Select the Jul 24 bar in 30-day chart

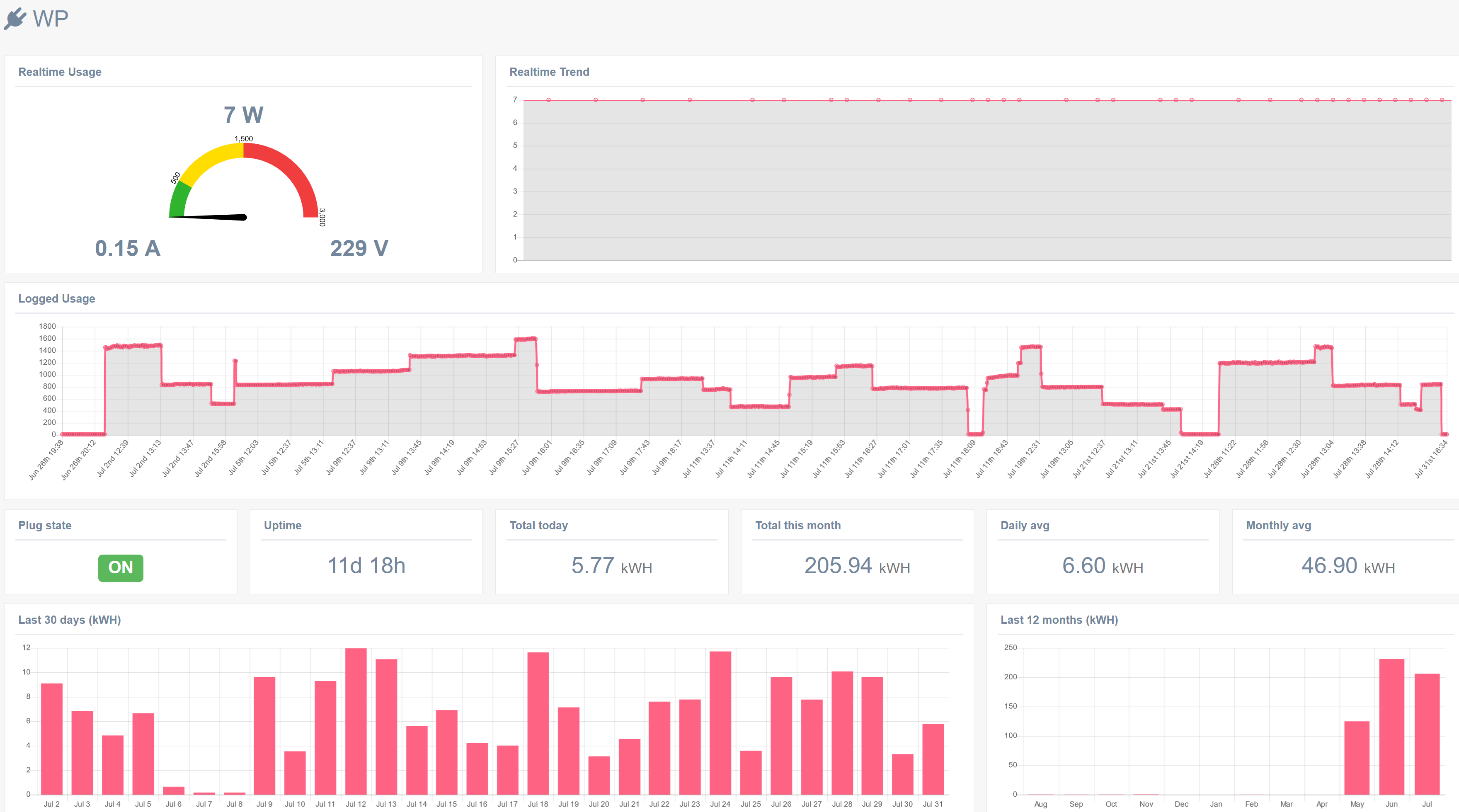(x=720, y=723)
